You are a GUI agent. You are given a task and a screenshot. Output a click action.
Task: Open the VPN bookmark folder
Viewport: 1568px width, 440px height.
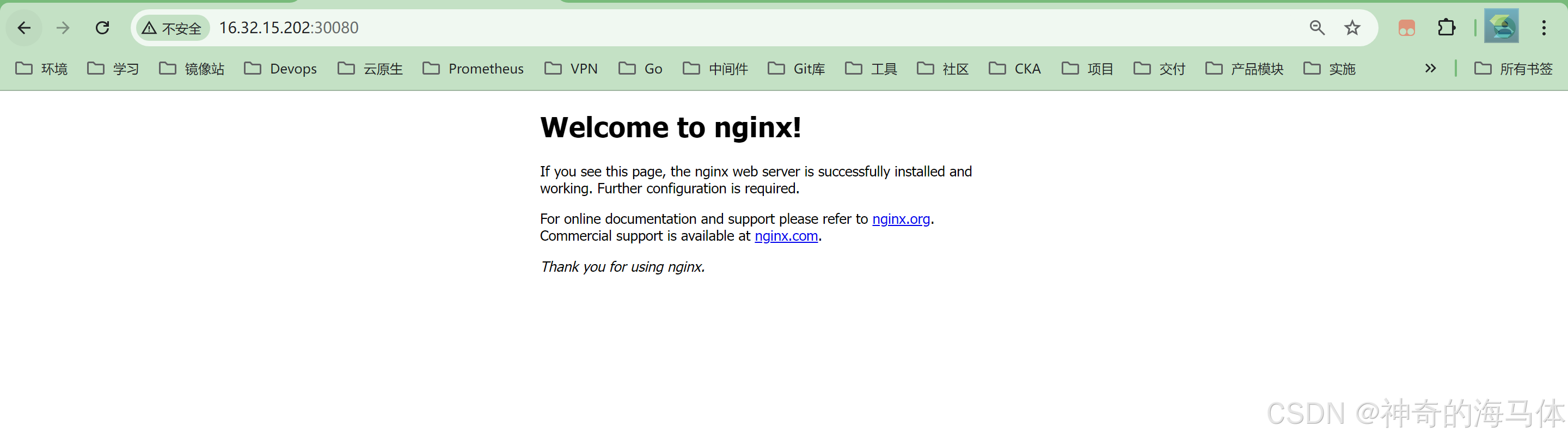click(x=571, y=69)
